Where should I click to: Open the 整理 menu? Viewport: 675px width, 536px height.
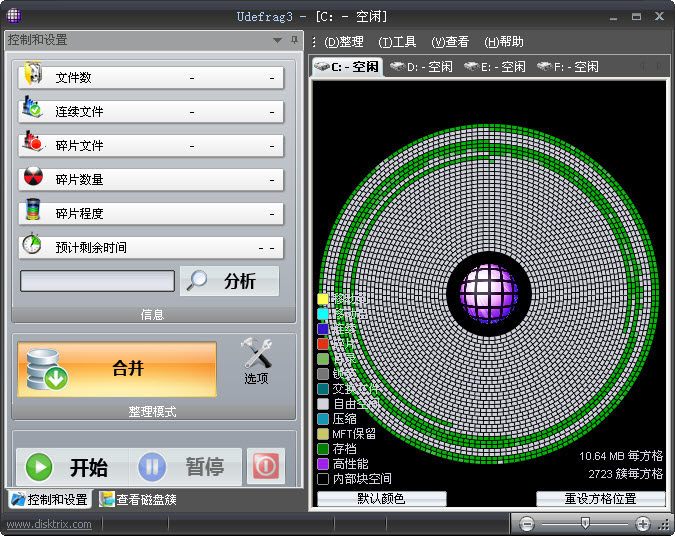tap(344, 42)
